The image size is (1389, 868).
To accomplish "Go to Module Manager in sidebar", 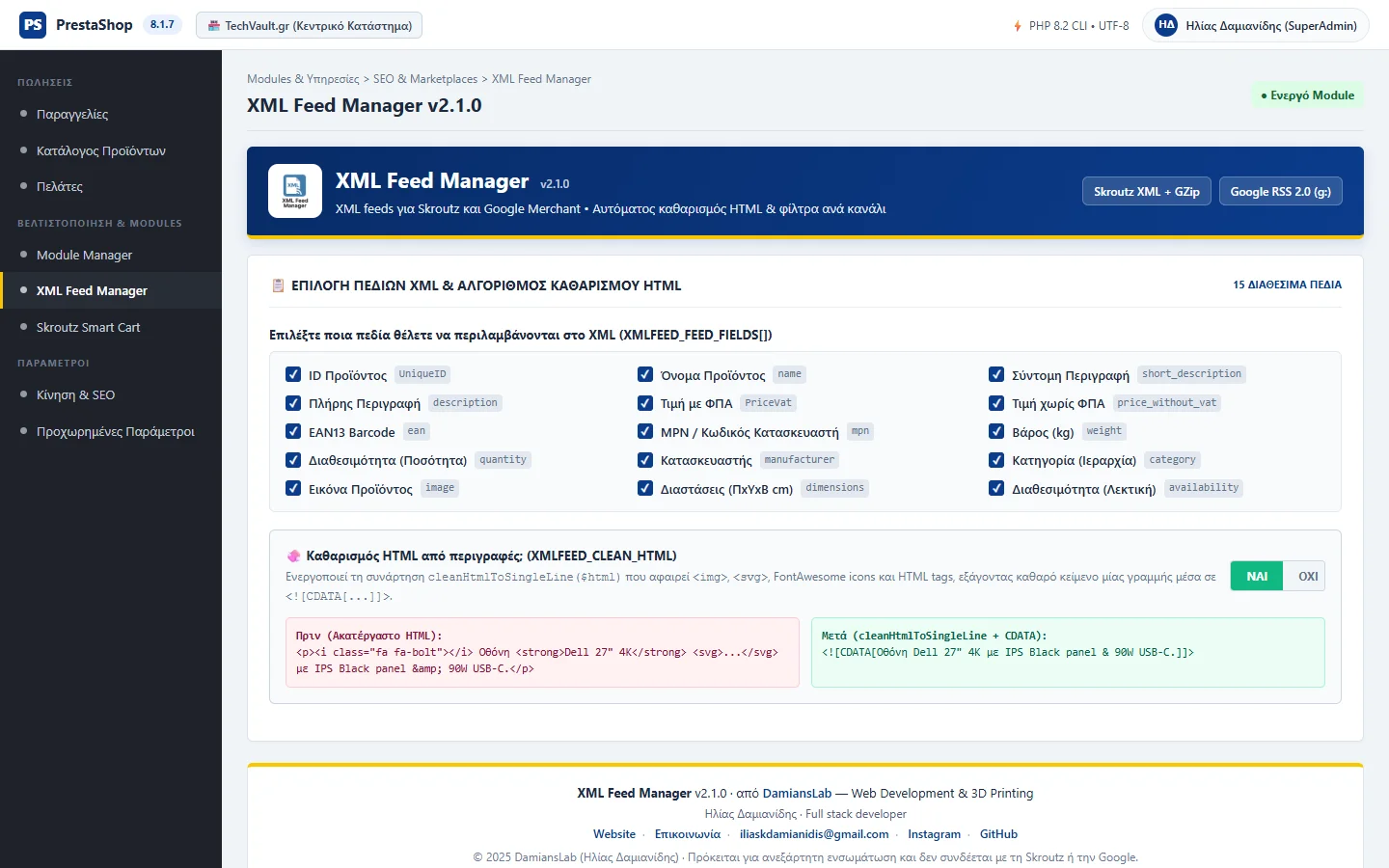I will point(111,255).
